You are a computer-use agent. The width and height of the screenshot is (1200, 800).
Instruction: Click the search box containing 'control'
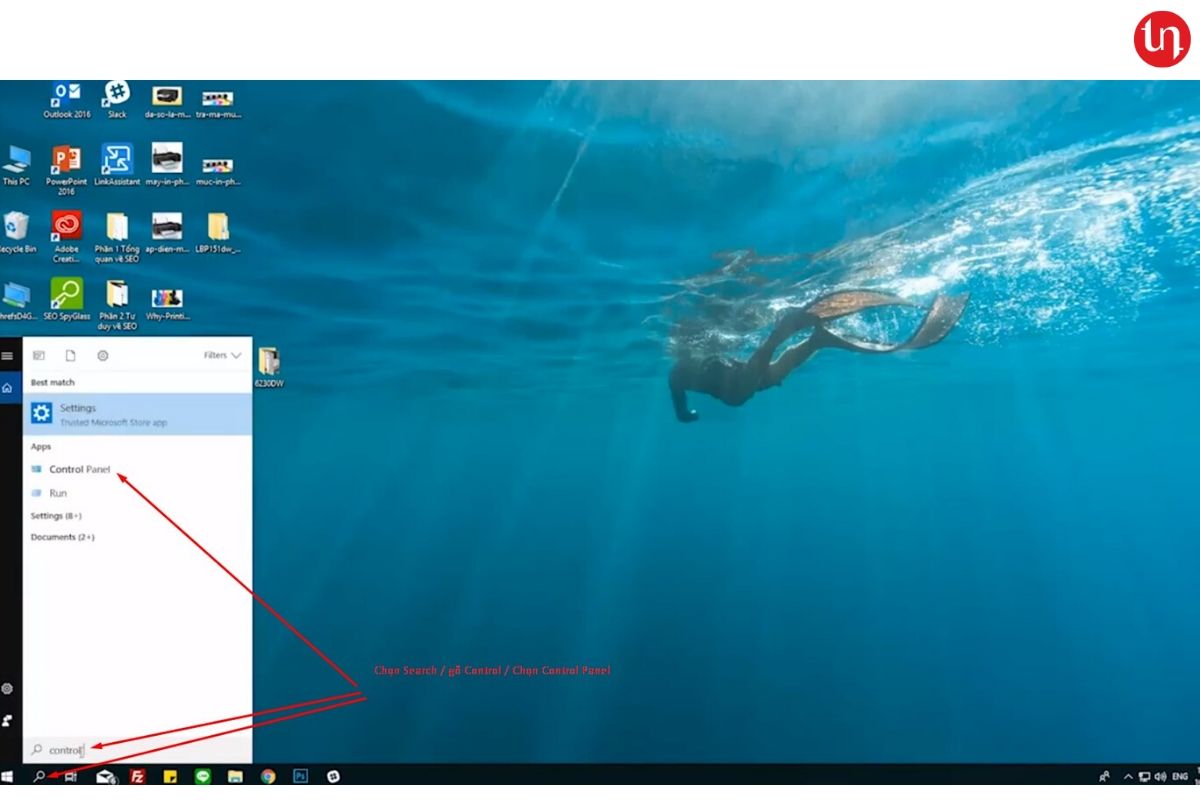(x=137, y=749)
